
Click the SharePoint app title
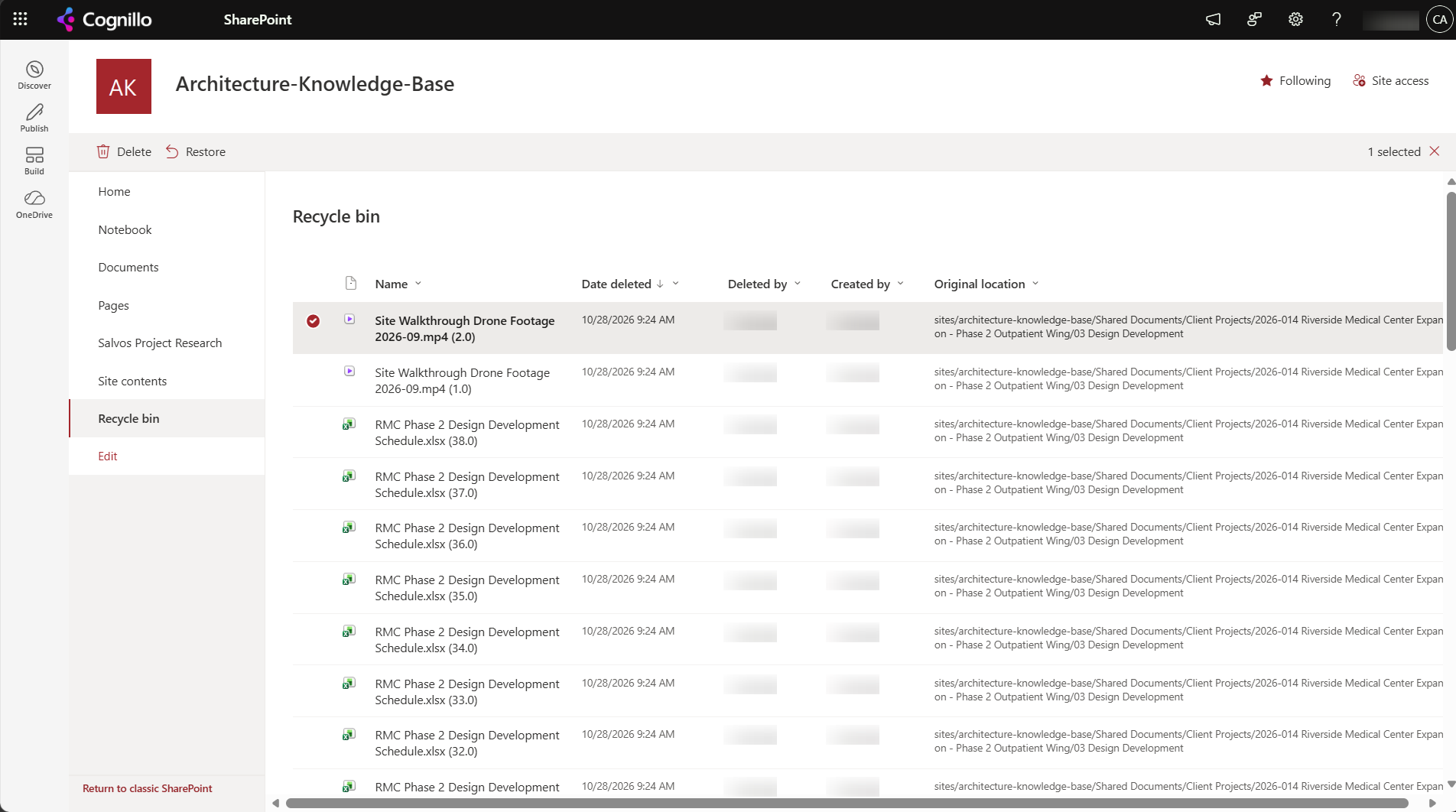pos(258,20)
